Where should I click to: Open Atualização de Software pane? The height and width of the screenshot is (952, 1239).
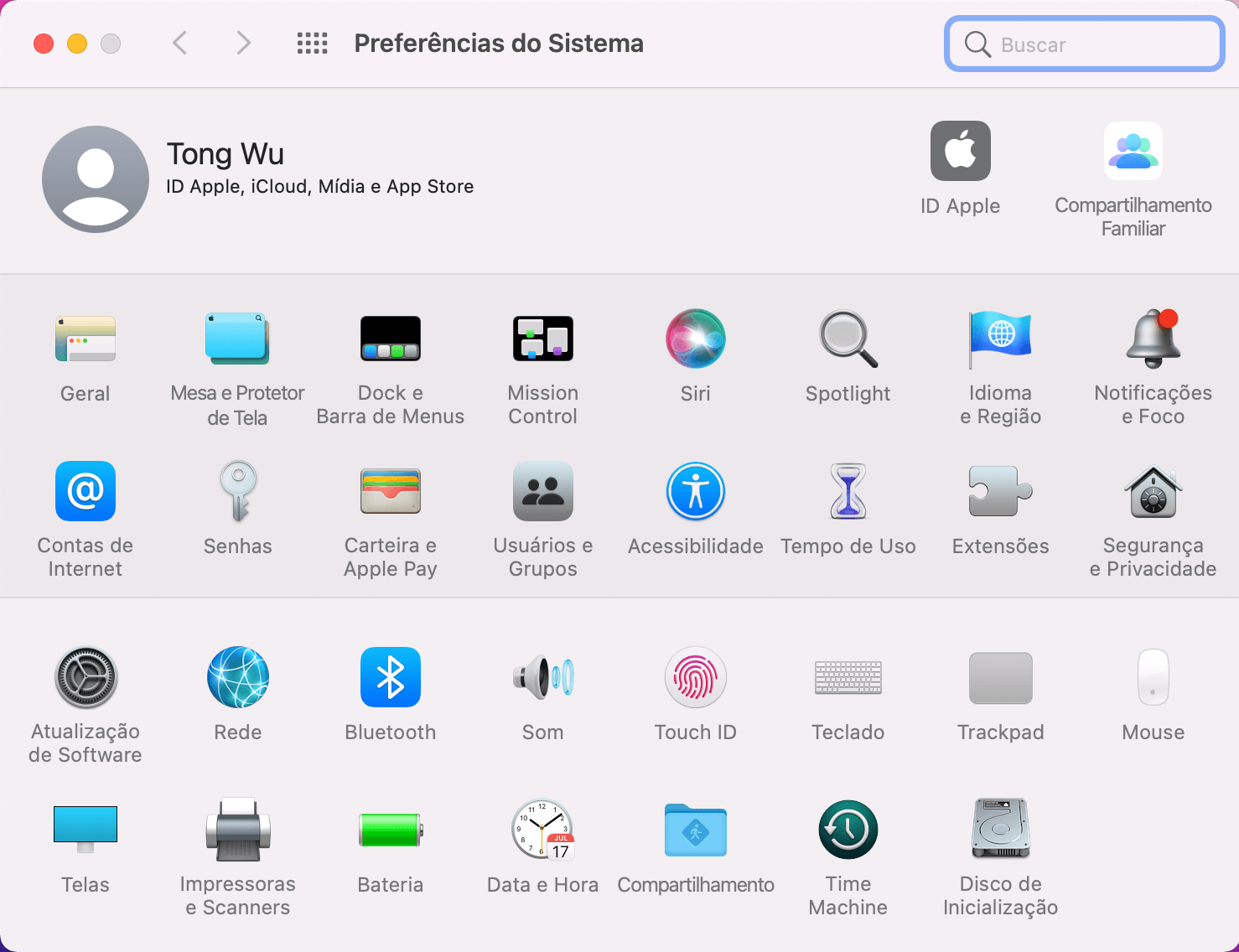point(86,678)
